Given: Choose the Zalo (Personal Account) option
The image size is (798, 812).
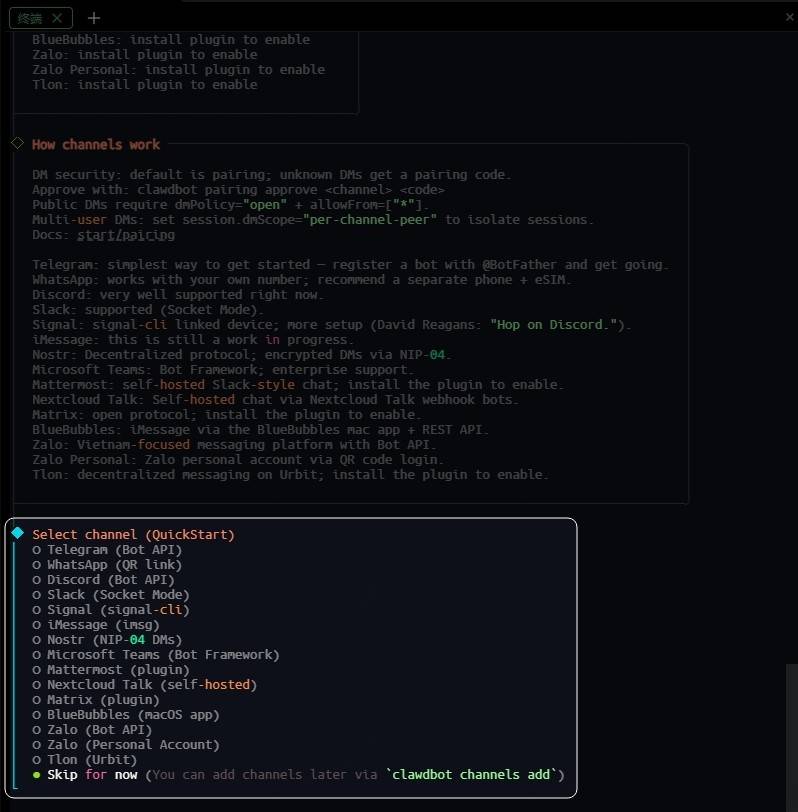Looking at the screenshot, I should coord(126,745).
